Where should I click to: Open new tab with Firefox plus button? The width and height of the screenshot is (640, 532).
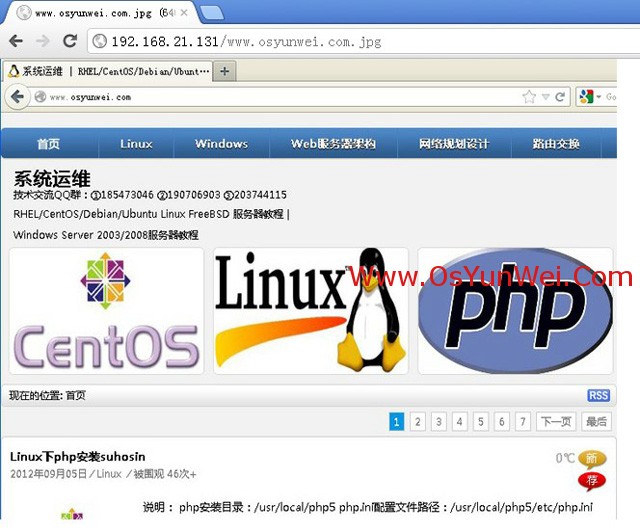(x=224, y=71)
